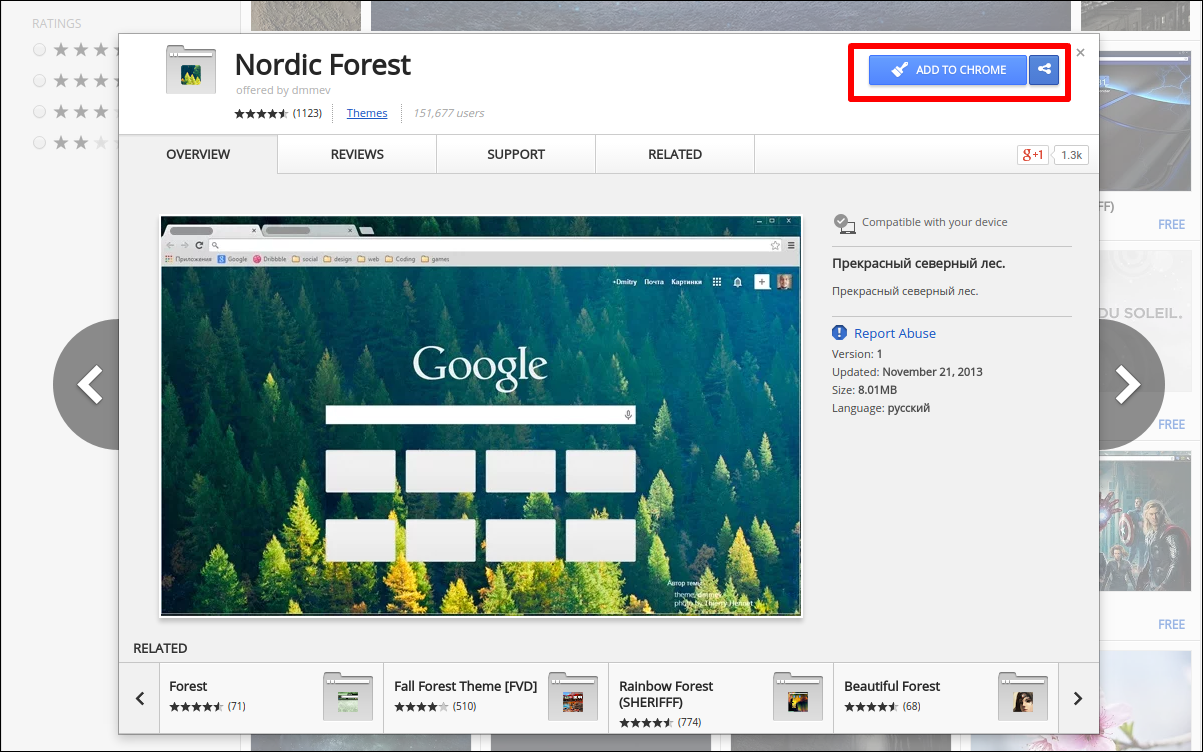The image size is (1203, 752).
Task: Click the 1.3k +1 count bubble
Action: click(x=1071, y=155)
